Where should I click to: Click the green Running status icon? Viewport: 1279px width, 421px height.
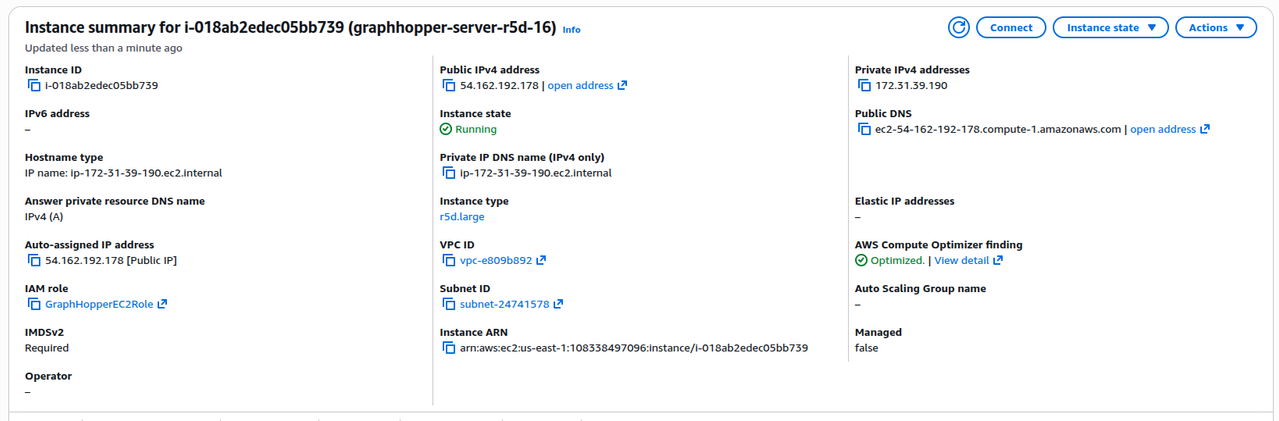(446, 129)
